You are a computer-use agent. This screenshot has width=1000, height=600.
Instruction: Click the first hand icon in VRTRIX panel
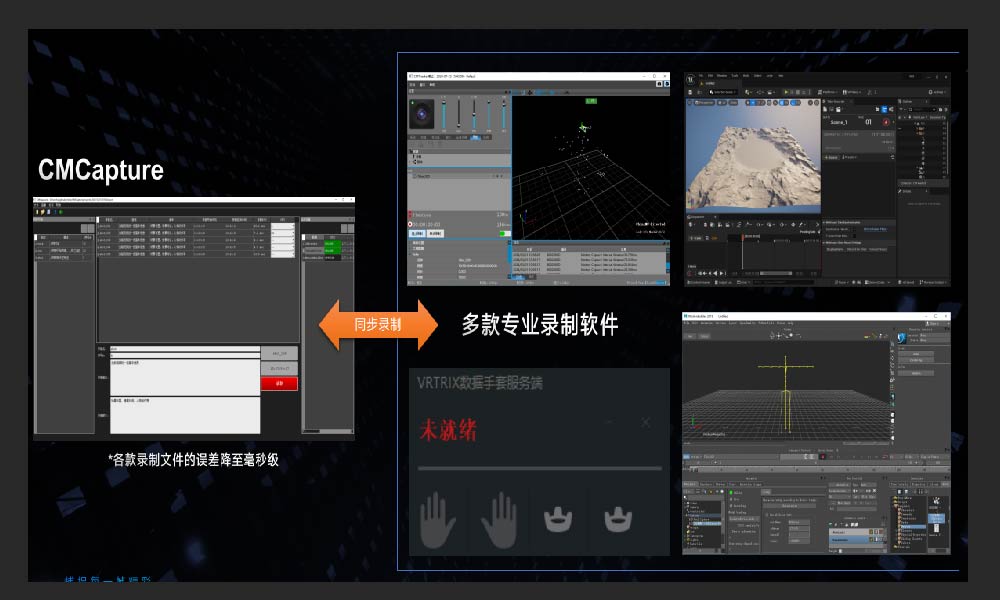point(438,521)
